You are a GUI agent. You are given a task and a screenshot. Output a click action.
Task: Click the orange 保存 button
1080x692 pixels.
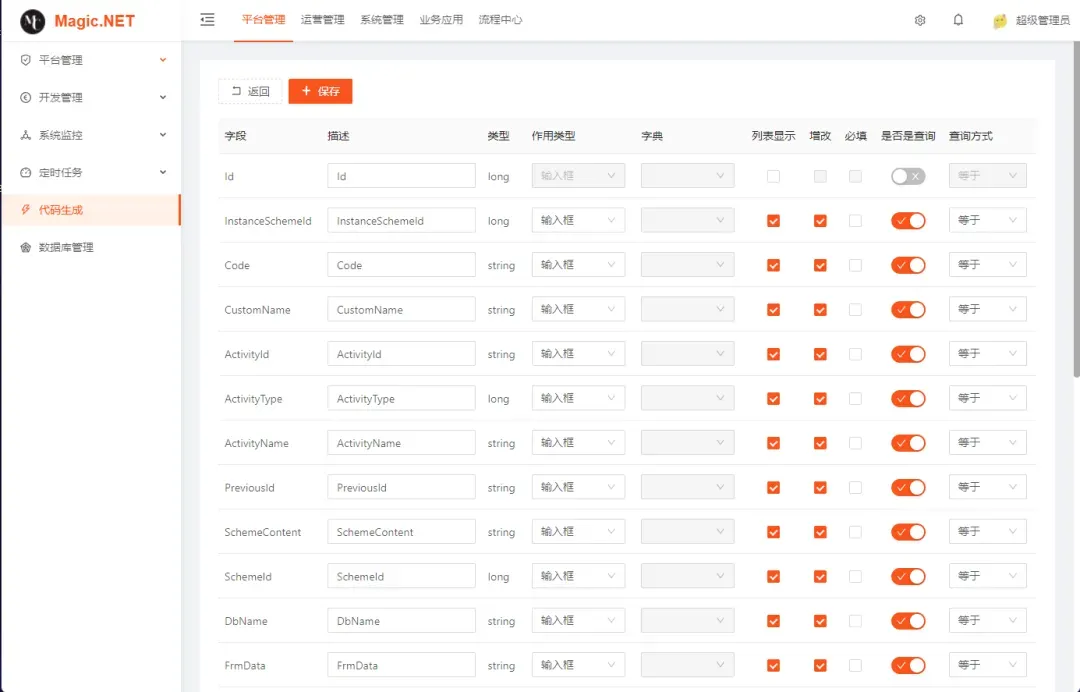pyautogui.click(x=320, y=91)
